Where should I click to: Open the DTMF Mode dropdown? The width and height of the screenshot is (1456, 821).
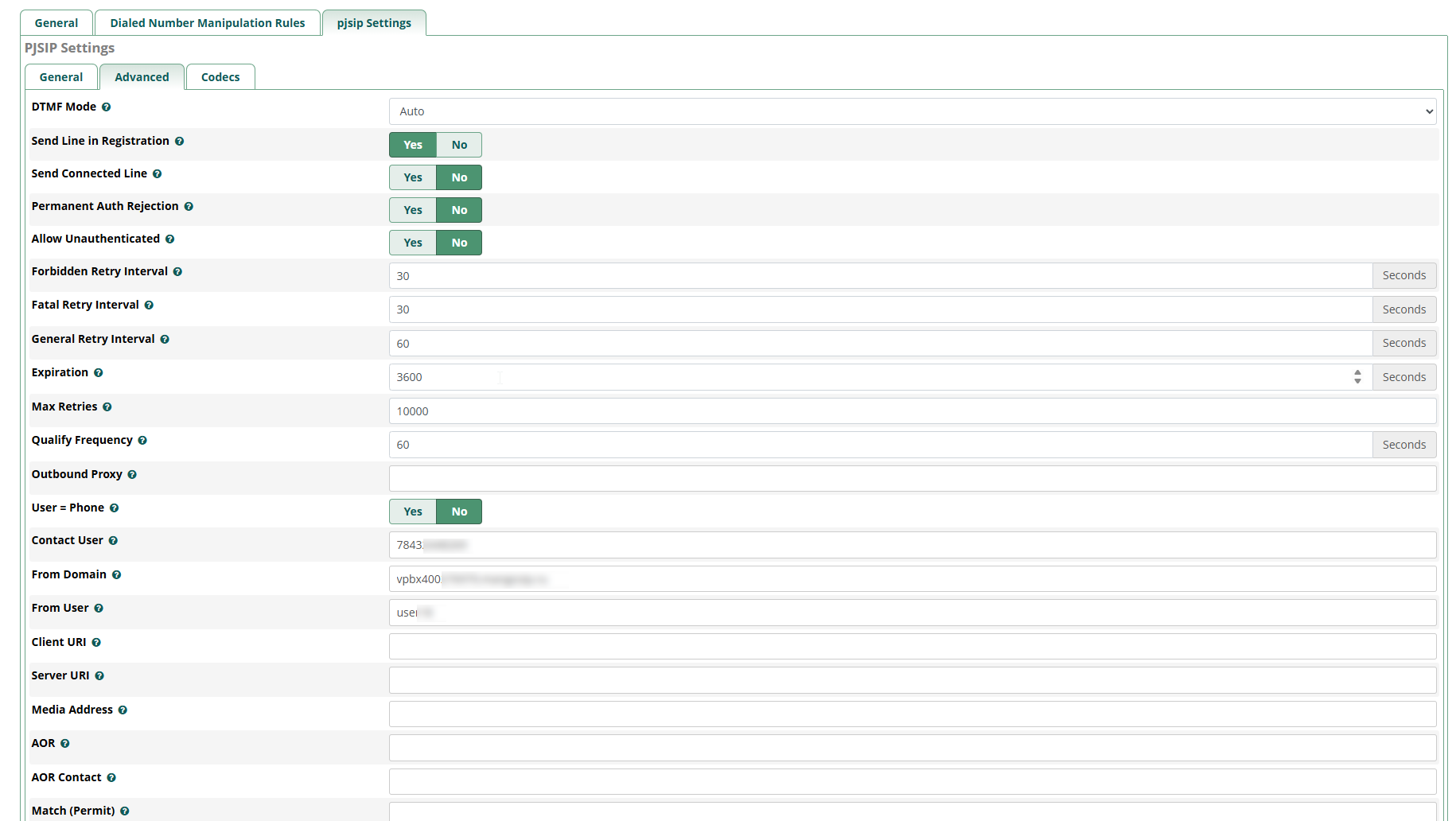[x=913, y=111]
